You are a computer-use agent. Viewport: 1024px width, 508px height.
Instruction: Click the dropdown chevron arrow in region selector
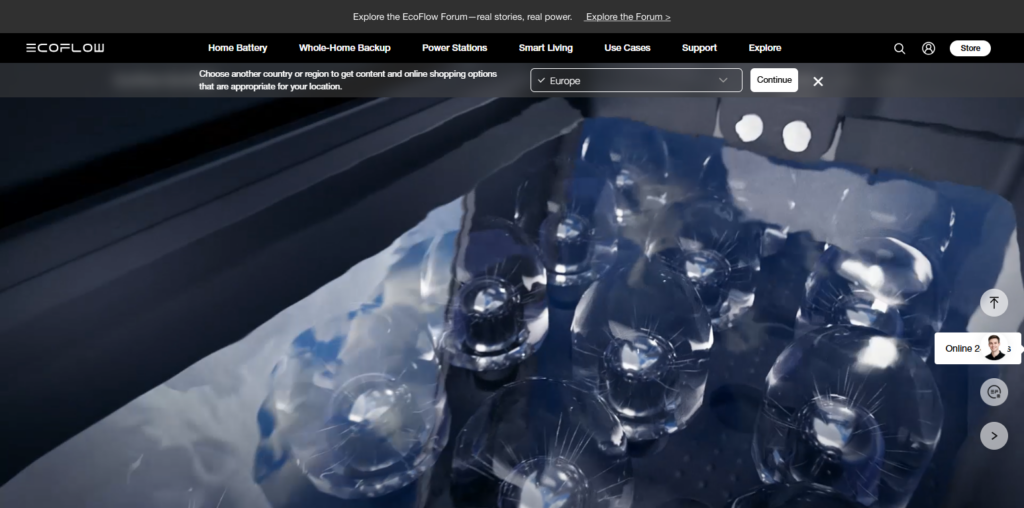point(723,80)
